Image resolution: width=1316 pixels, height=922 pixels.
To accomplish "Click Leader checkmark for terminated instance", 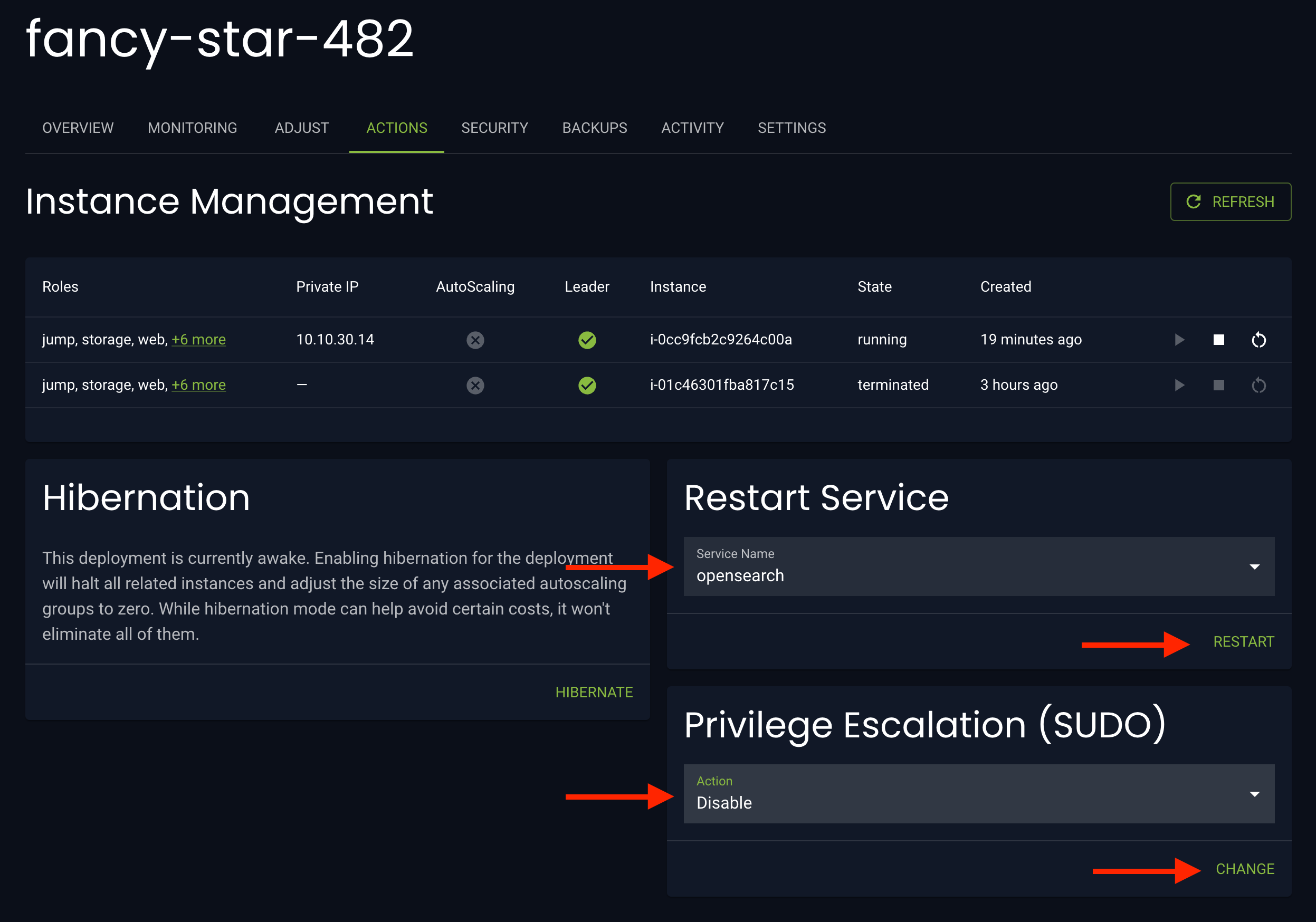I will [586, 385].
